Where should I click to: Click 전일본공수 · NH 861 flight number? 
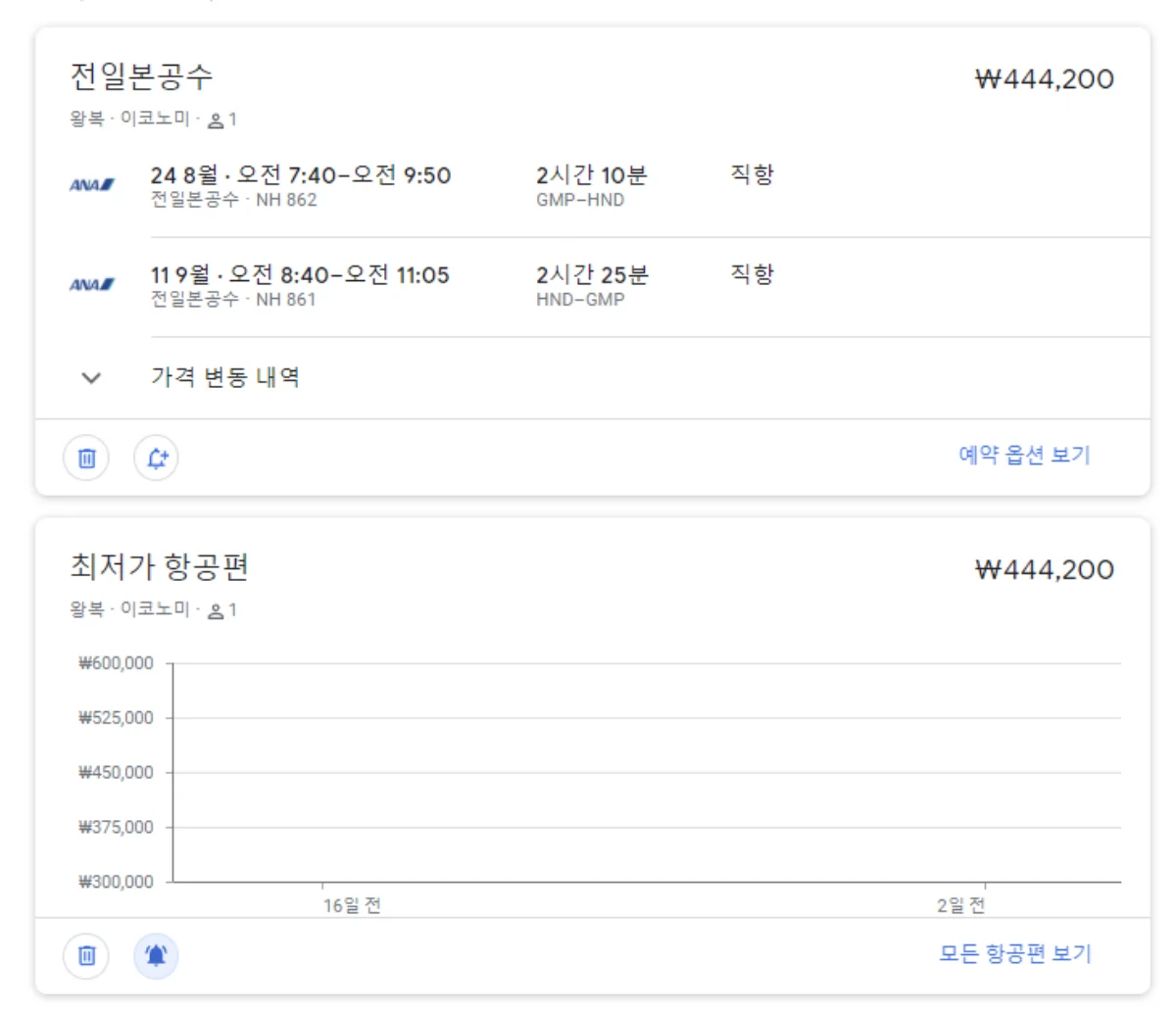(233, 300)
